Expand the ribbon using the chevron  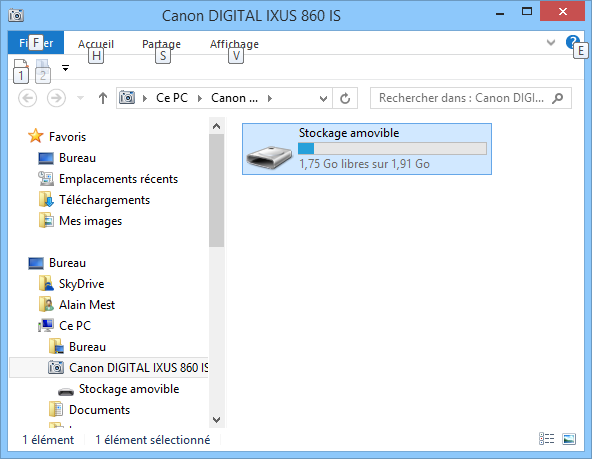551,42
